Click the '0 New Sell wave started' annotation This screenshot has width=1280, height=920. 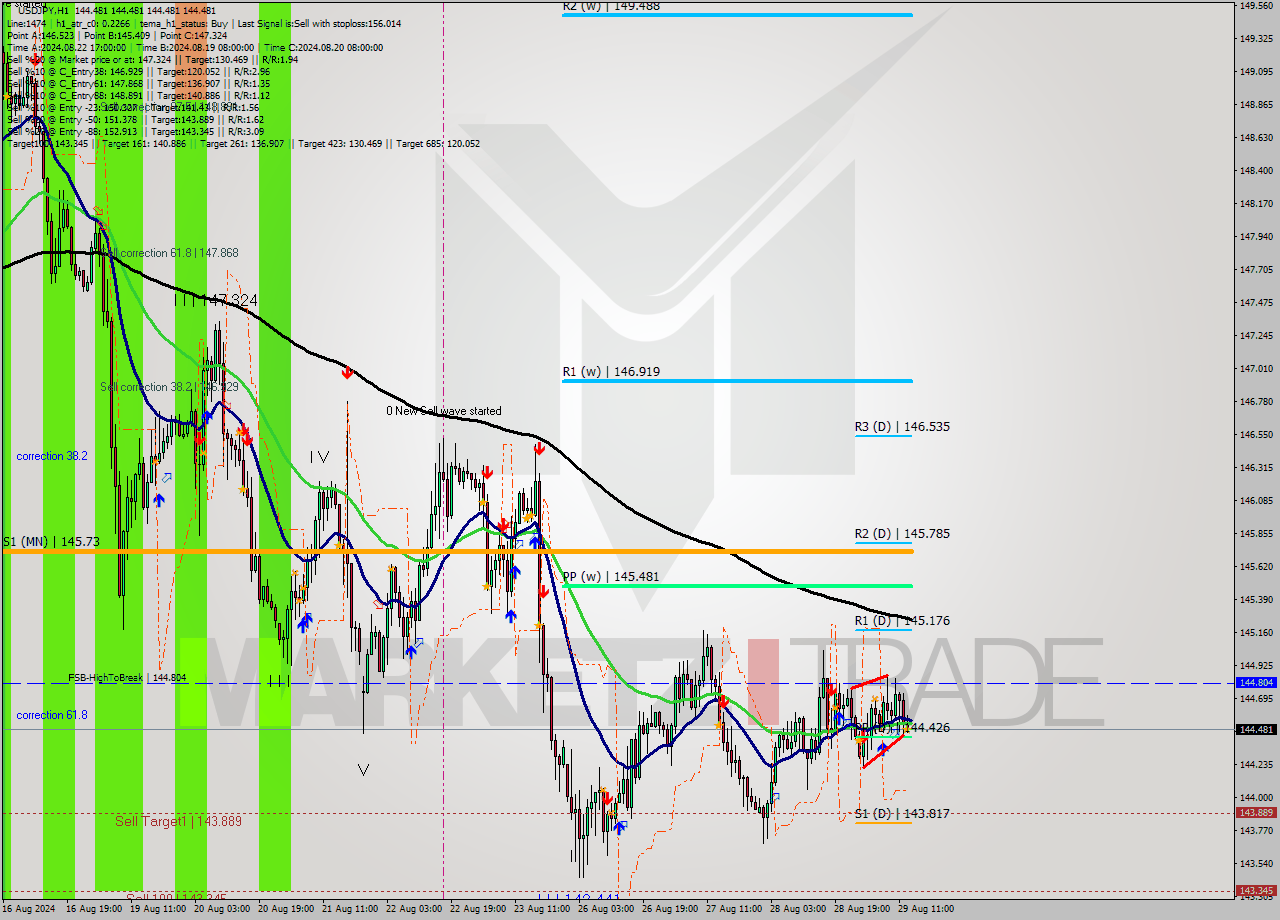pyautogui.click(x=444, y=411)
